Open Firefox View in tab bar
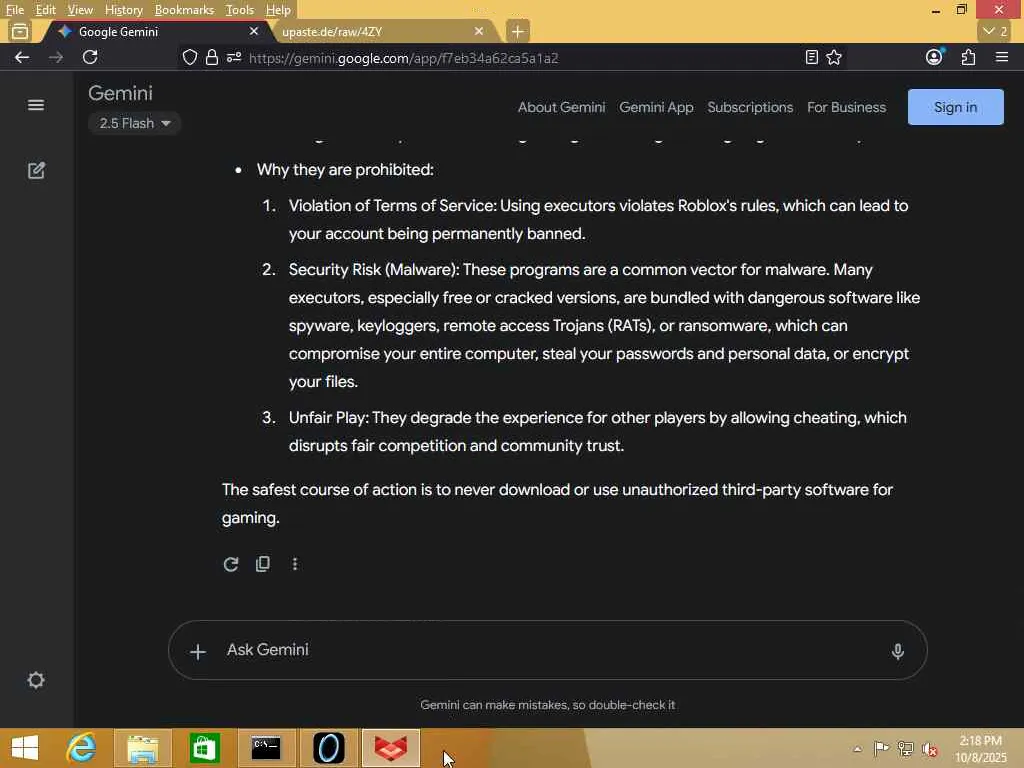Screen dimensions: 1024x768 20,31
